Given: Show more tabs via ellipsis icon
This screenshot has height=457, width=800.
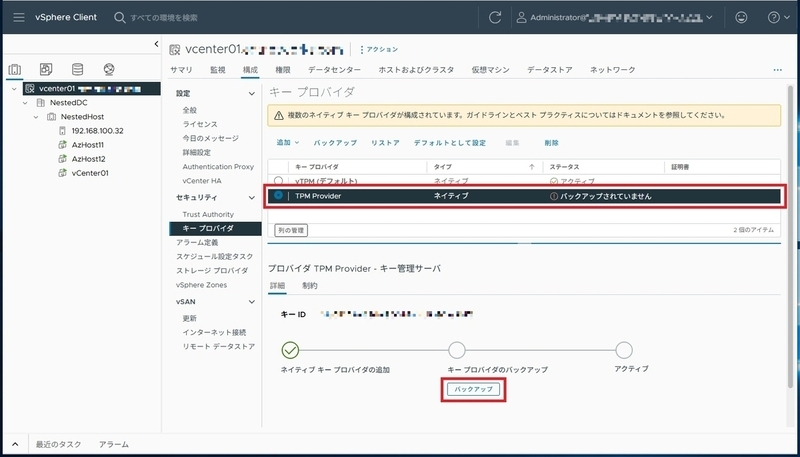Looking at the screenshot, I should (777, 70).
